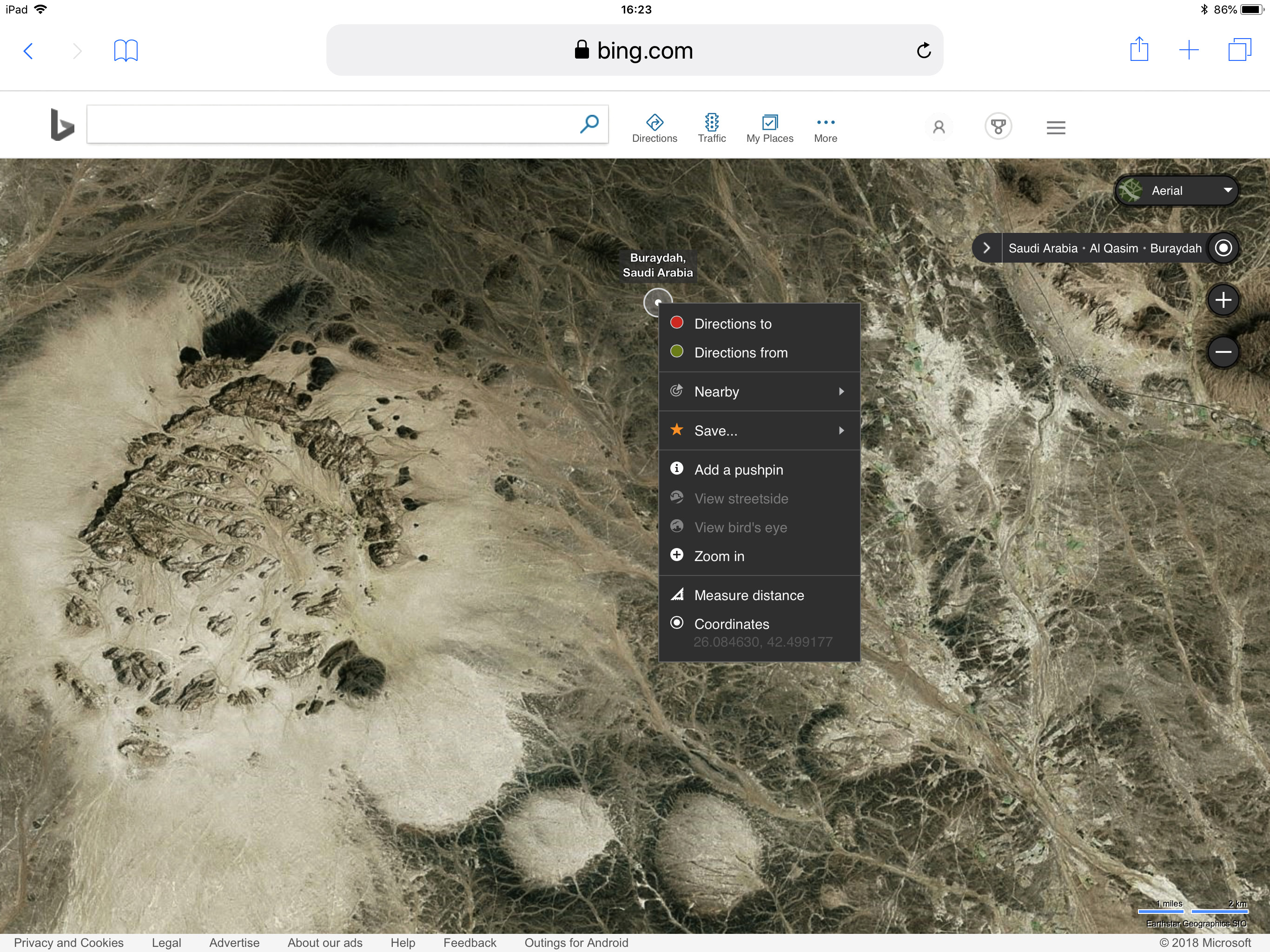Click the Traffic icon
1270x952 pixels.
711,123
